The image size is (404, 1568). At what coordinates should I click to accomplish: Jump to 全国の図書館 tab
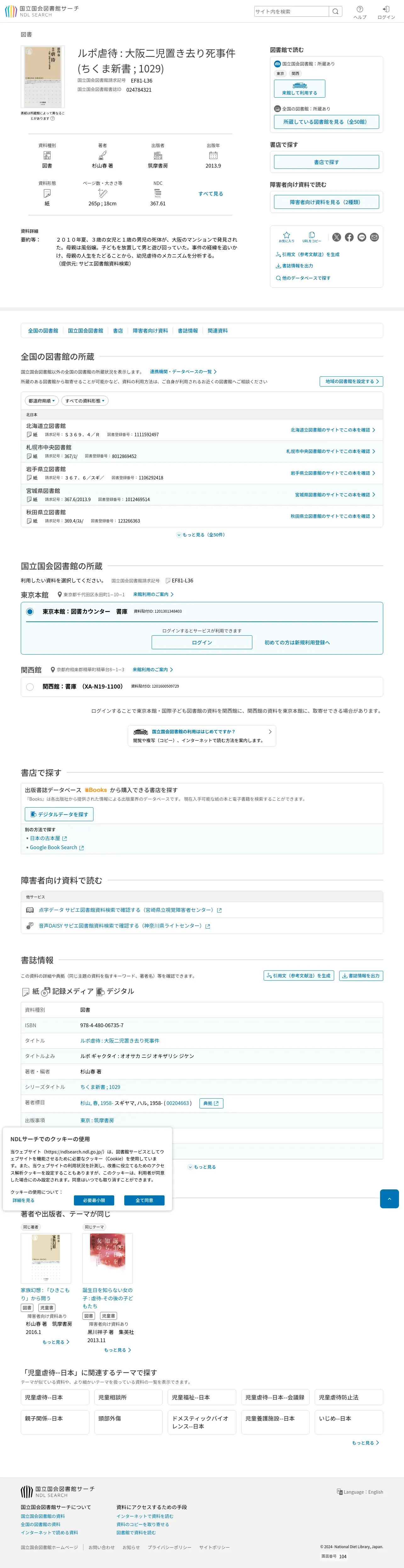(42, 330)
